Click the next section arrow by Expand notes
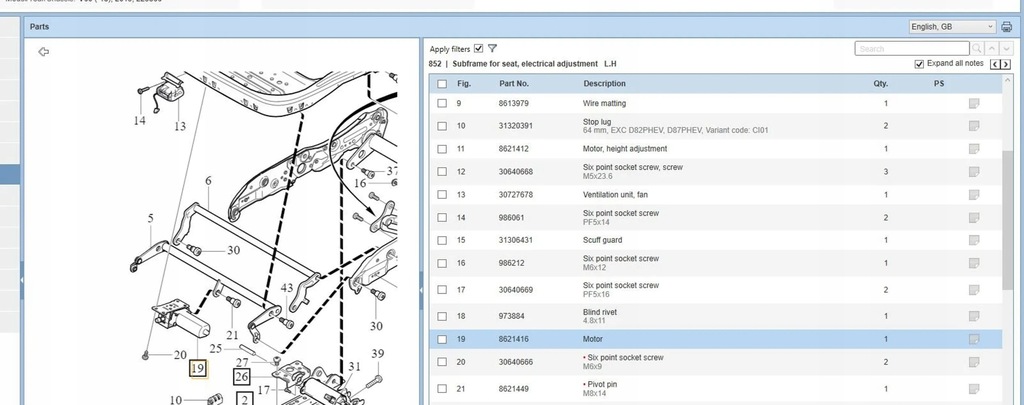The image size is (1024, 405). [x=1003, y=65]
